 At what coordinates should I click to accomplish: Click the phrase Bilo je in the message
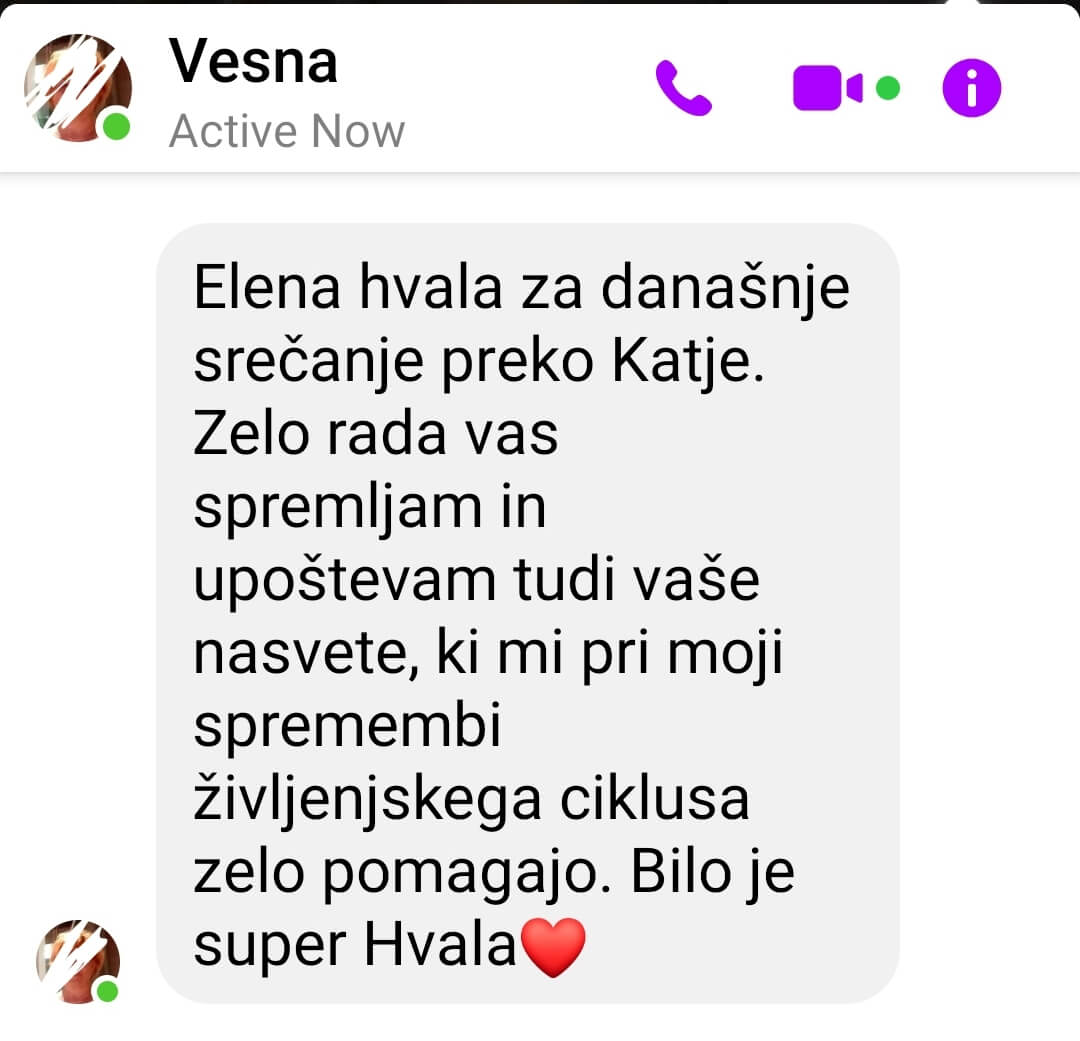coord(713,874)
